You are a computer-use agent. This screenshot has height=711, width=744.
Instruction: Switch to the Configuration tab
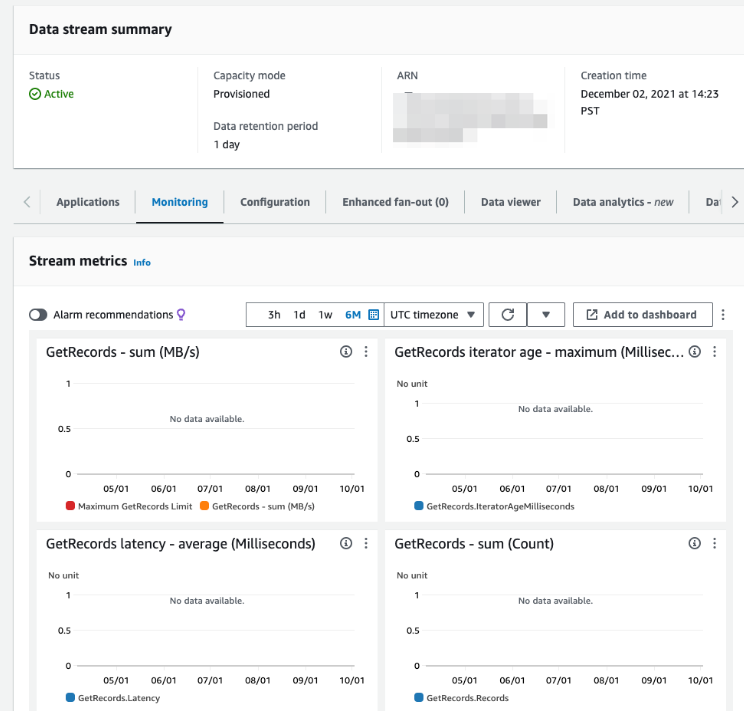[275, 202]
